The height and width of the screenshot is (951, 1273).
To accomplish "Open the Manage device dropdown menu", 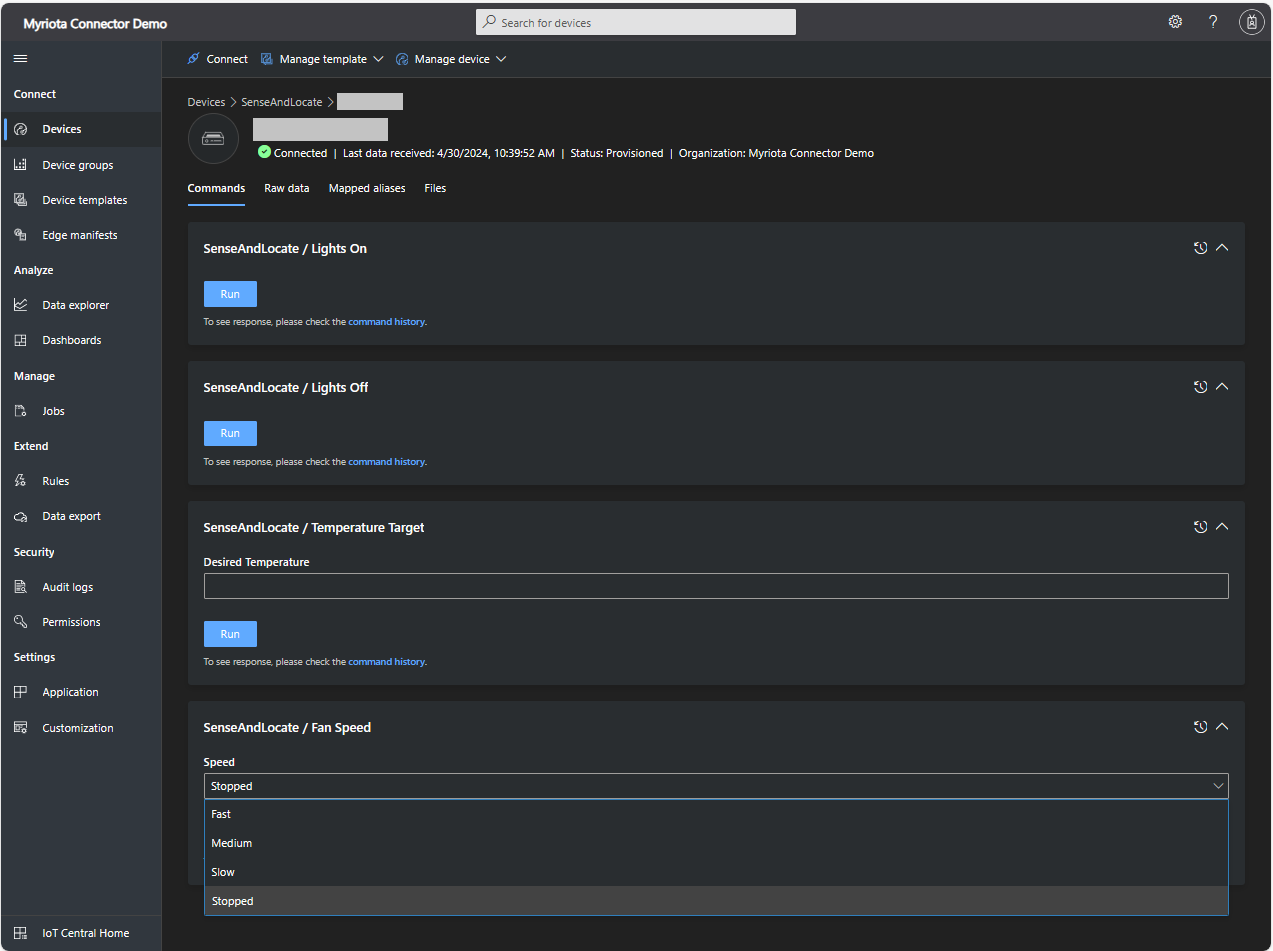I will click(451, 59).
